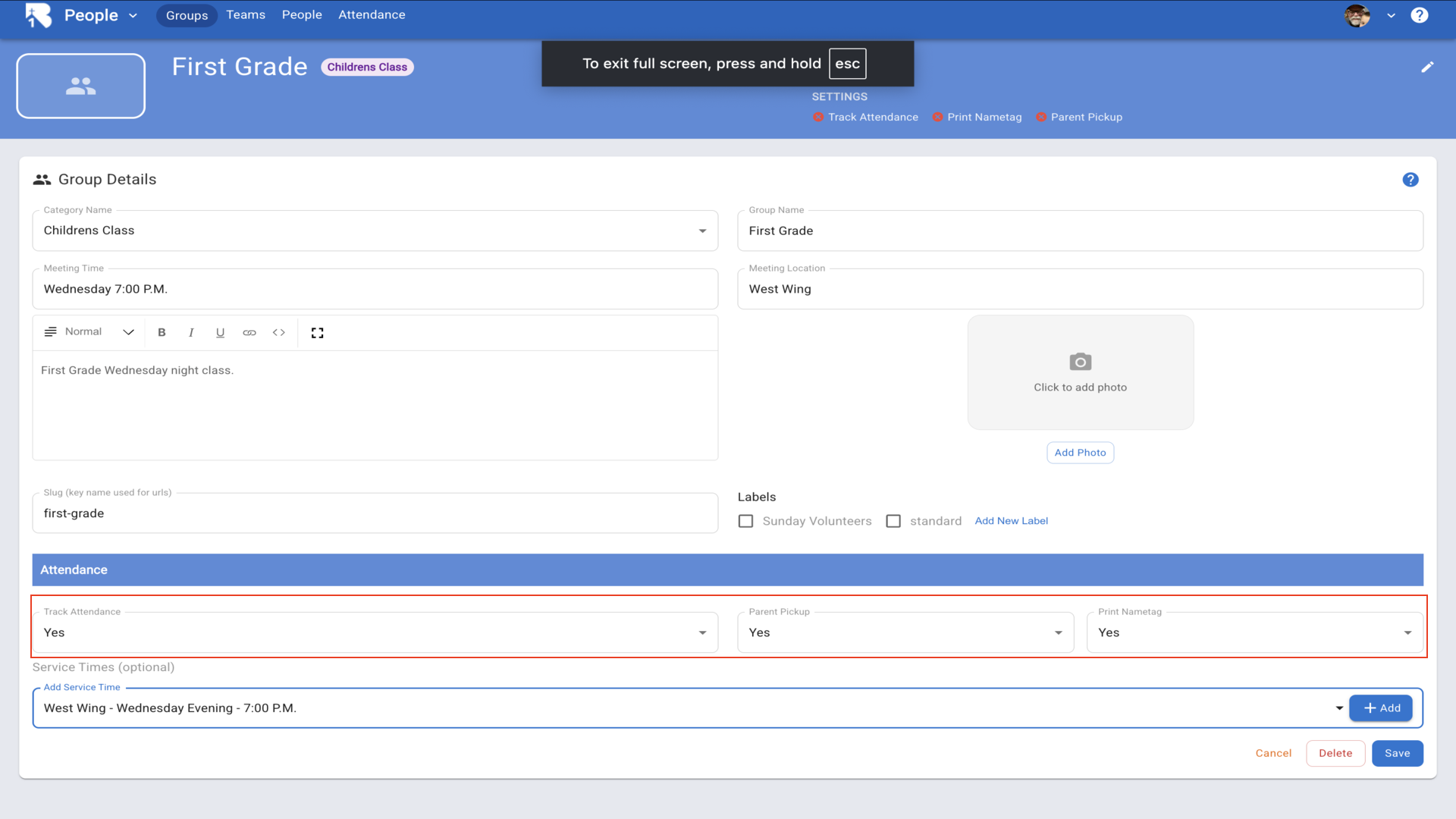Viewport: 1456px width, 819px height.
Task: Click the bold formatting icon
Action: coord(162,332)
